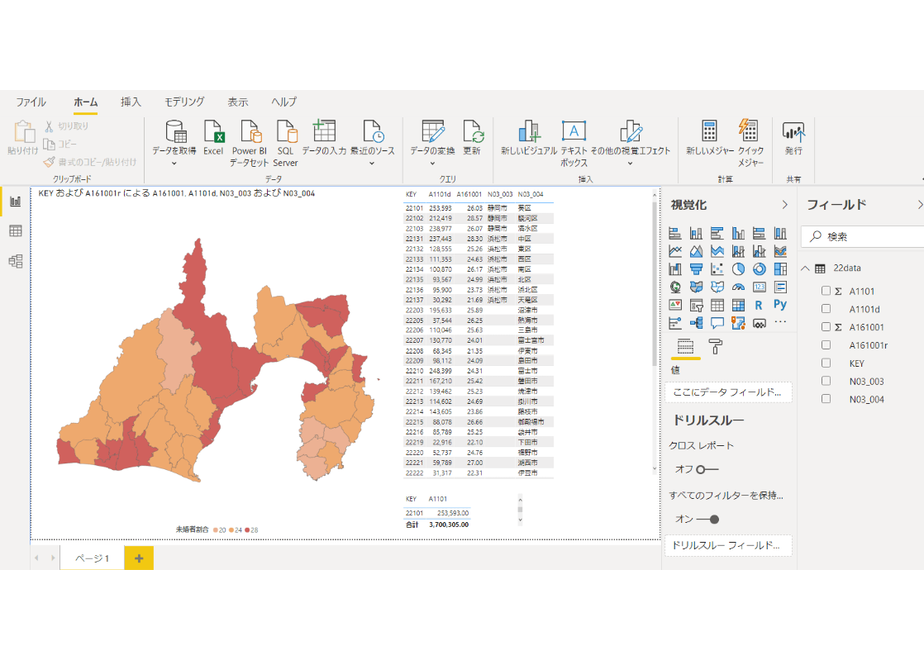Open the ヘルプ ribbon tab
This screenshot has height=660, width=924.
point(284,102)
